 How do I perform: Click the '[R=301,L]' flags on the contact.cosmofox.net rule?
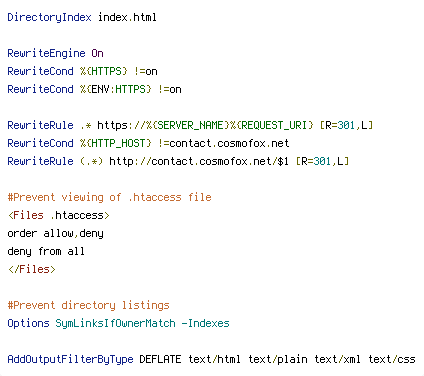322,161
